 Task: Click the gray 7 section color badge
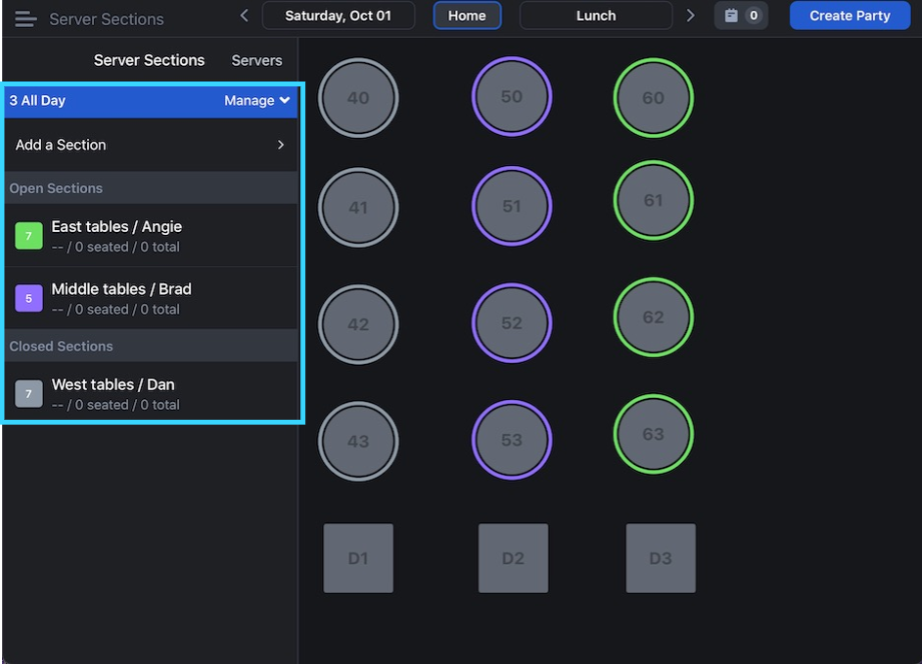[29, 393]
